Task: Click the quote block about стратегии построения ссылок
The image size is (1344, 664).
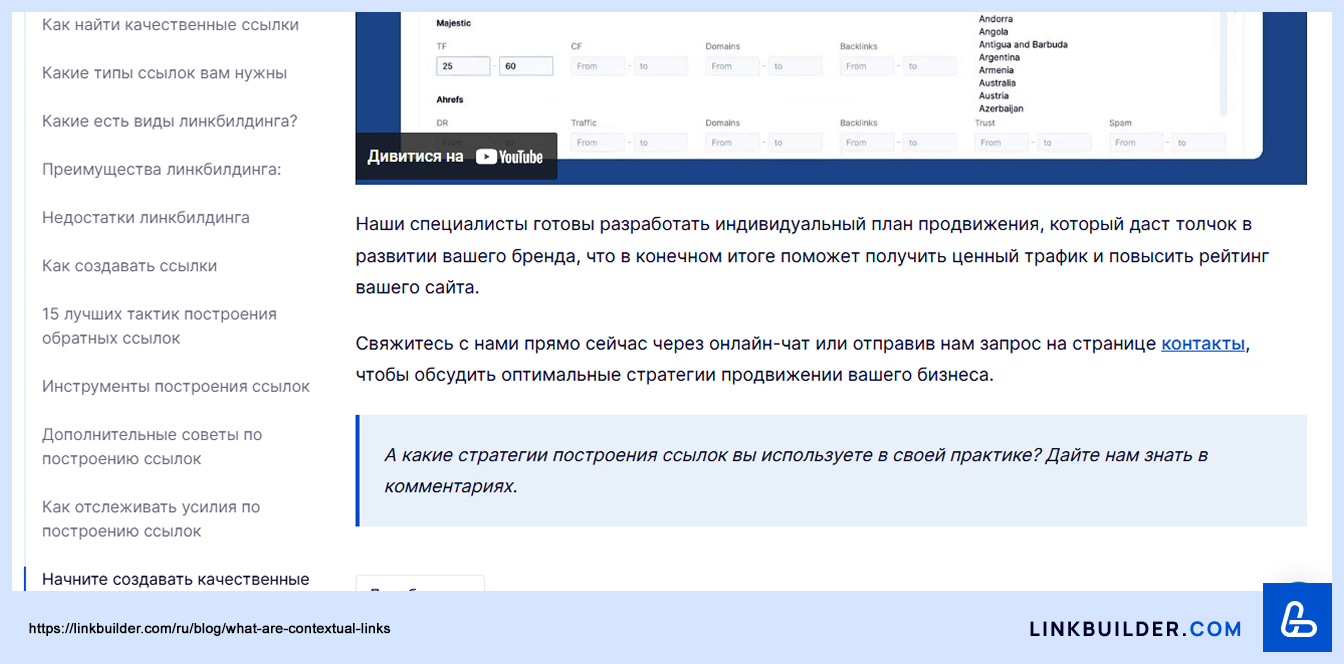Action: click(x=831, y=470)
